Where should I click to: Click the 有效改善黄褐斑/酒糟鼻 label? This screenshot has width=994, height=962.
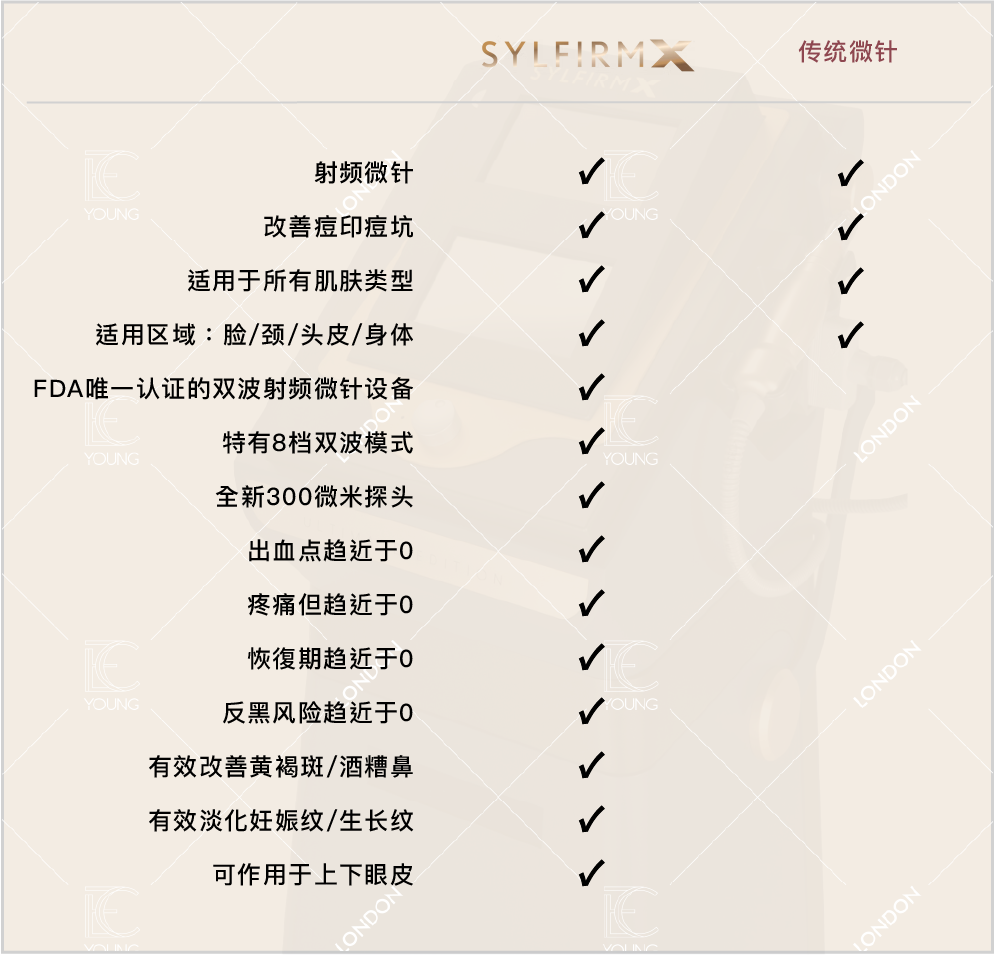coord(281,767)
